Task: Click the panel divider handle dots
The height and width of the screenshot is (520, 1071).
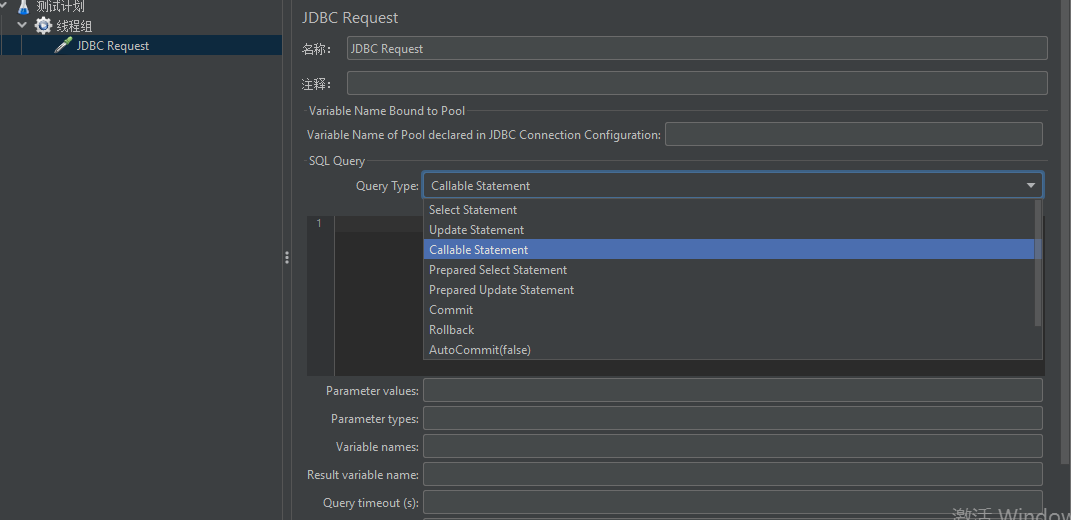Action: coord(287,258)
